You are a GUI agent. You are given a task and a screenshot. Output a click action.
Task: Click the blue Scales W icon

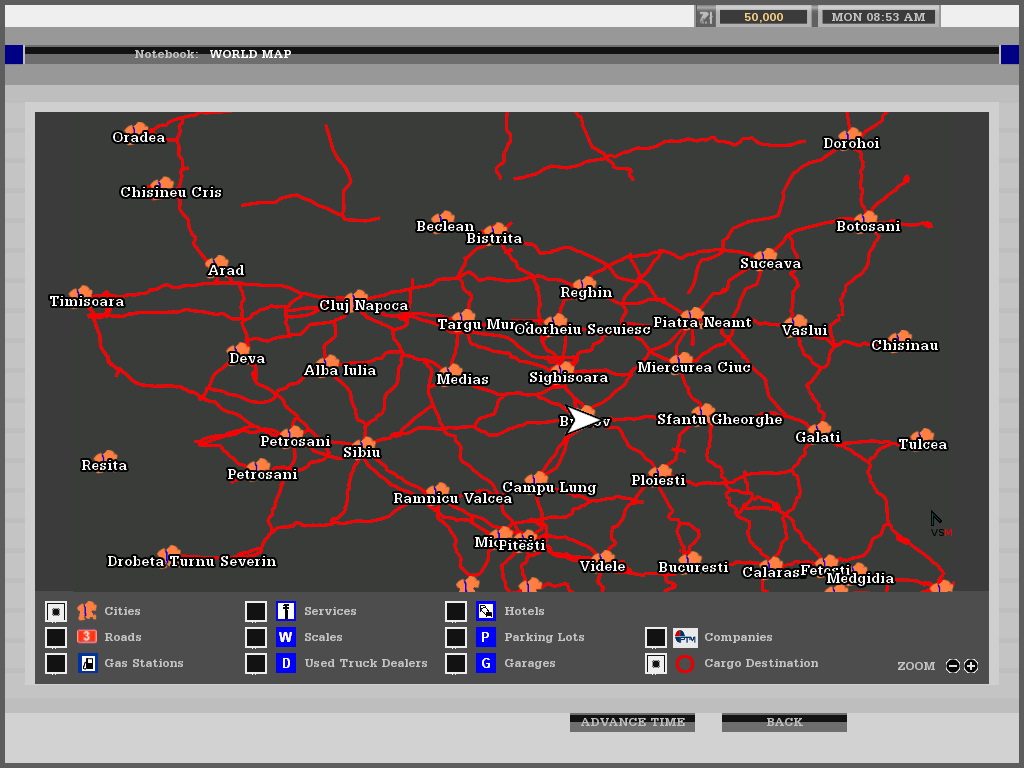286,637
